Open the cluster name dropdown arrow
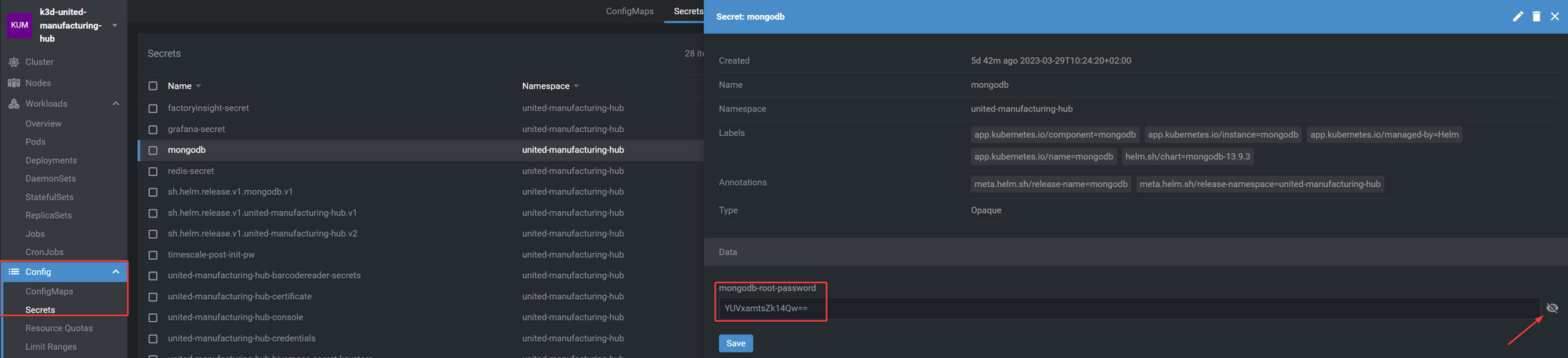This screenshot has width=1568, height=358. (114, 25)
